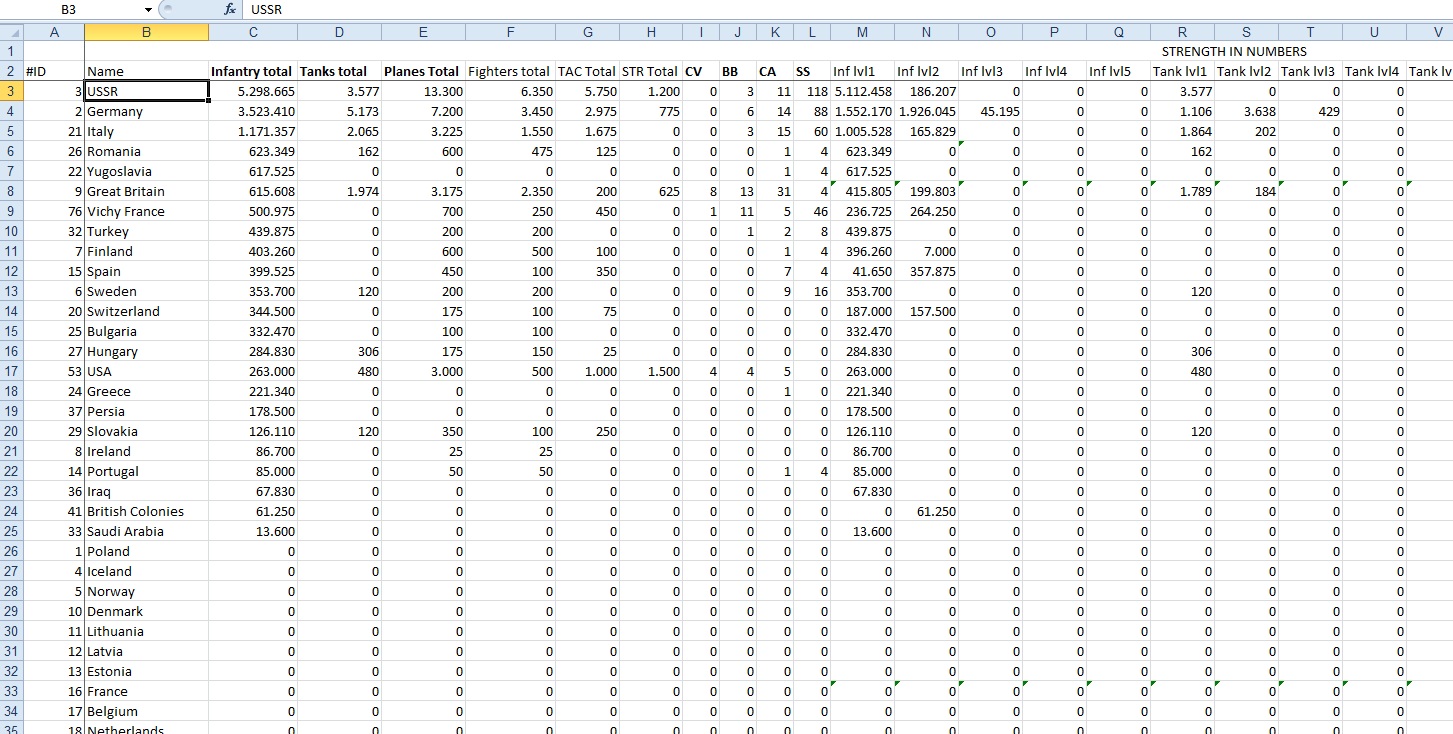Image resolution: width=1453 pixels, height=734 pixels.
Task: Select row 33 by its row header
Action: (11, 691)
